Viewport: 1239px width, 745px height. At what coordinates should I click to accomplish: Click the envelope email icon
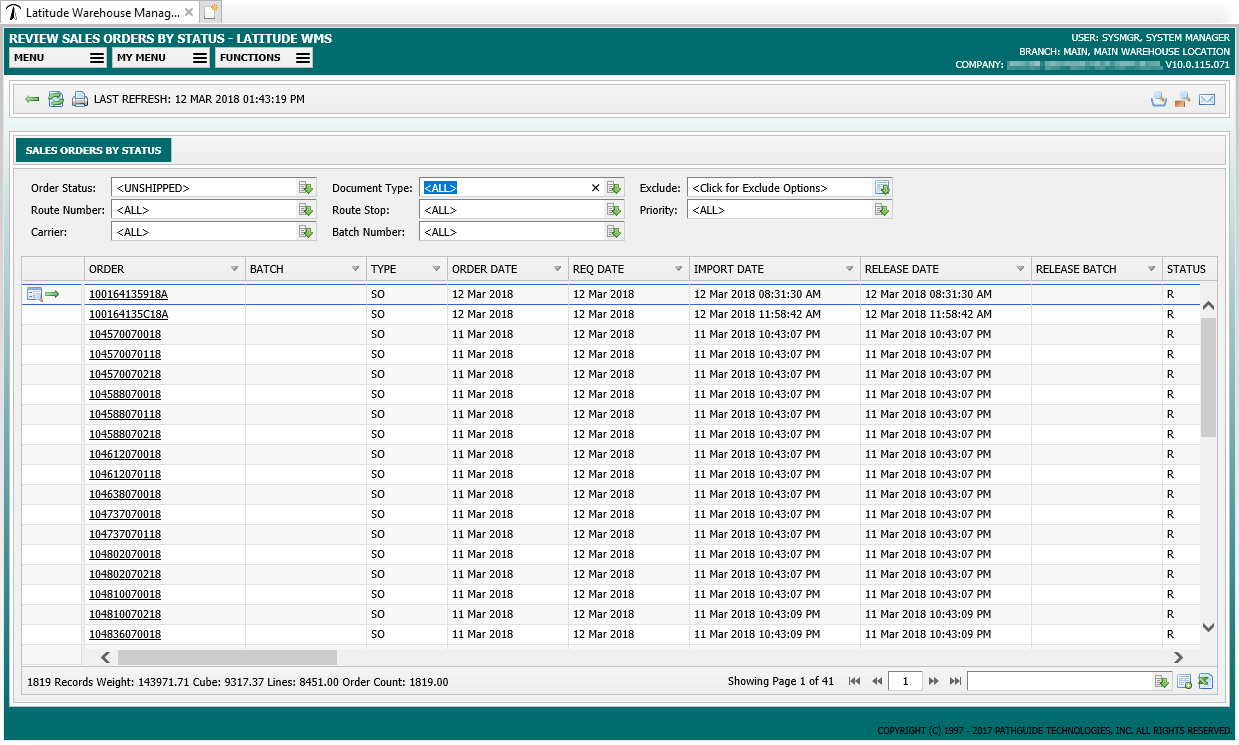coord(1207,99)
